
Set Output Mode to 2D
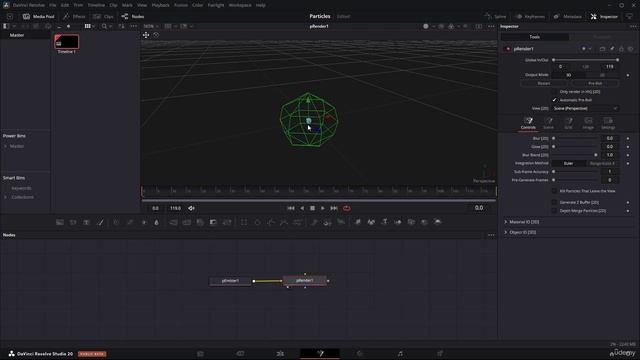point(602,75)
